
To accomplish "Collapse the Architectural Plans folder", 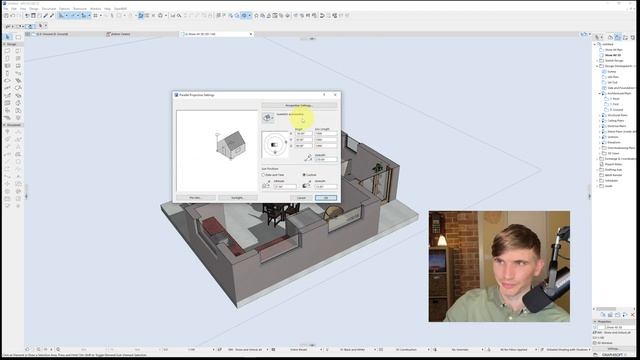I will [600, 93].
